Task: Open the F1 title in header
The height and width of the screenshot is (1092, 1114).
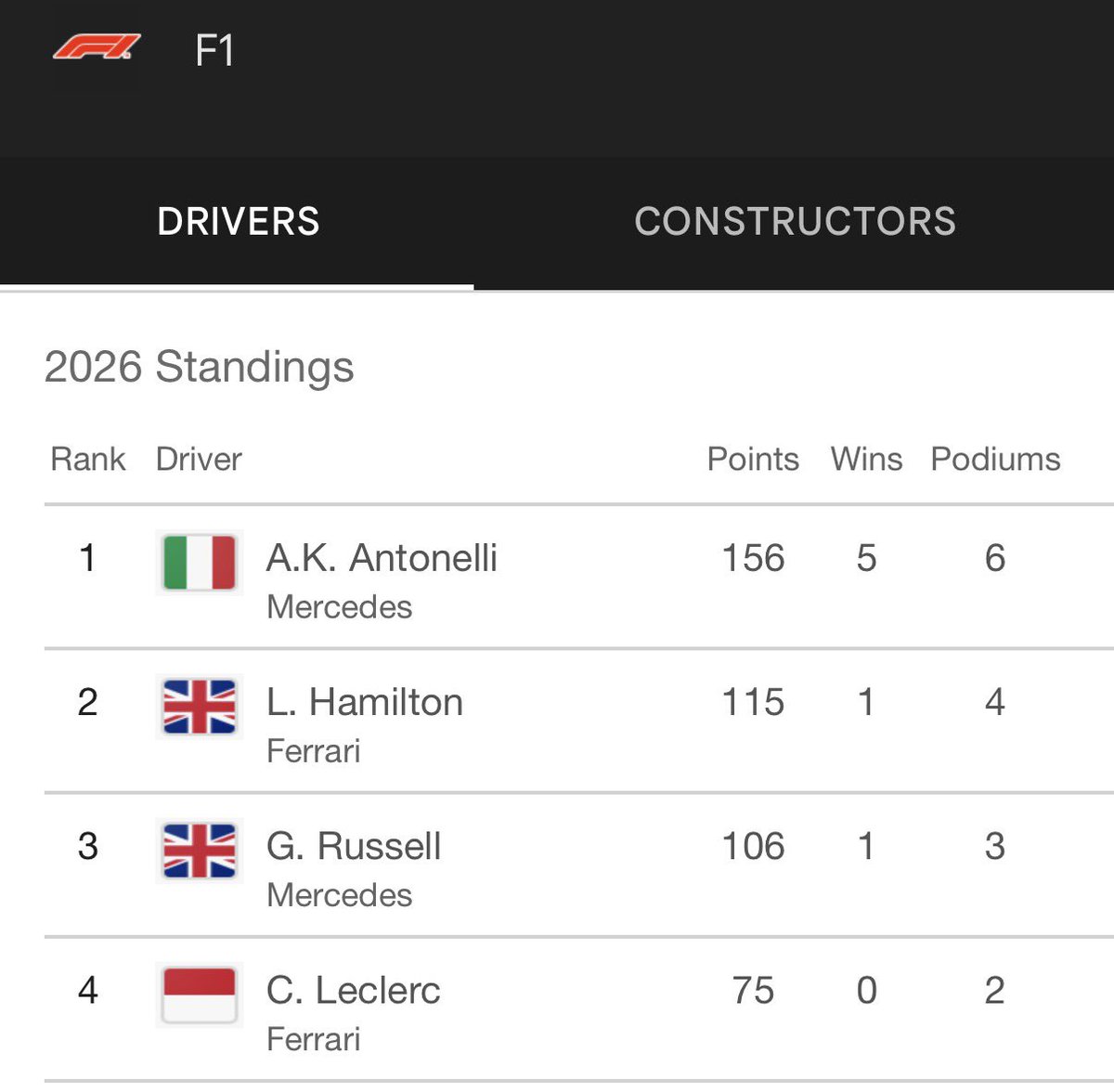Action: [x=214, y=50]
